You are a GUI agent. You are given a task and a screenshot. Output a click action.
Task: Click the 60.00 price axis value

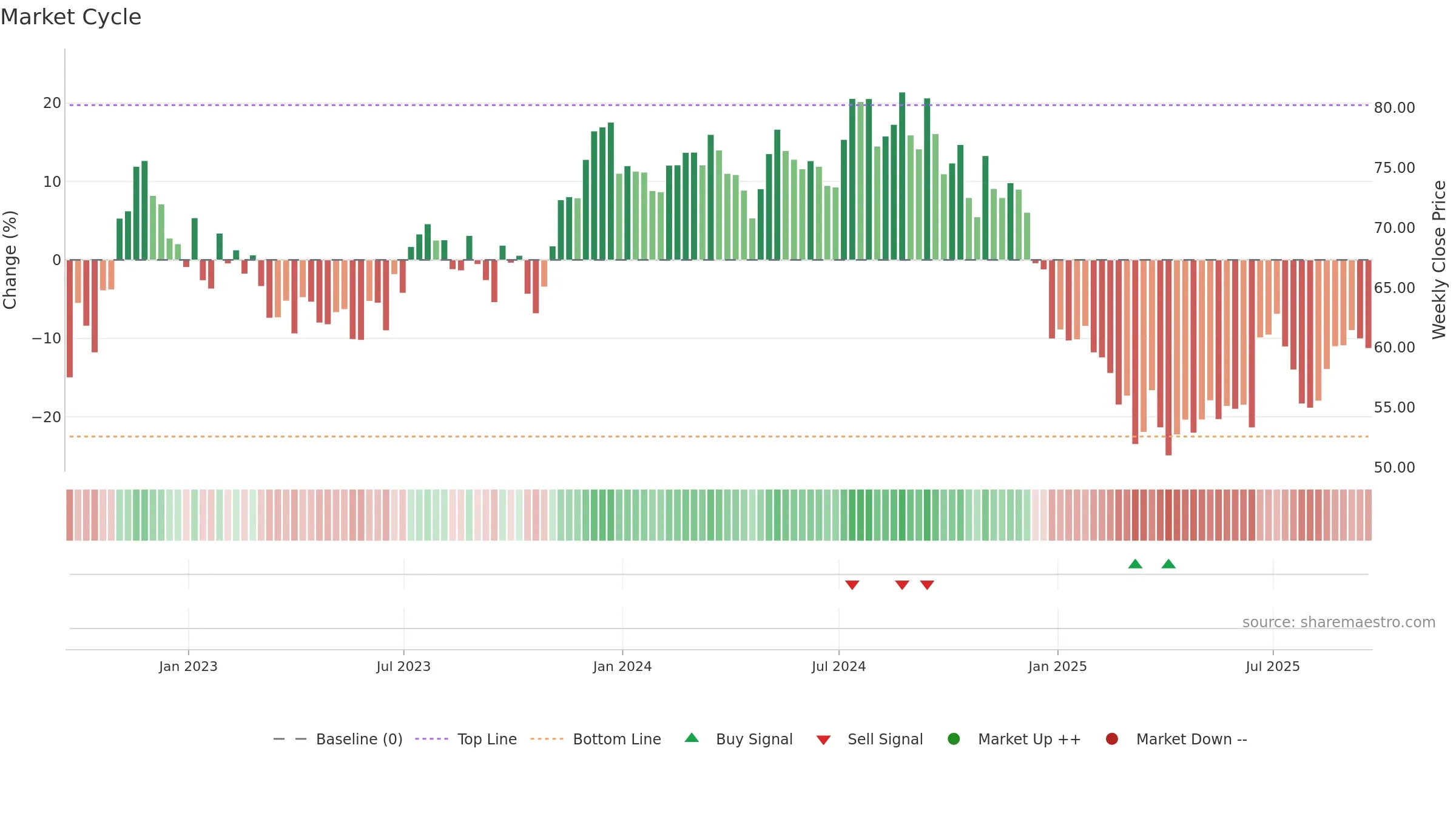[1394, 348]
